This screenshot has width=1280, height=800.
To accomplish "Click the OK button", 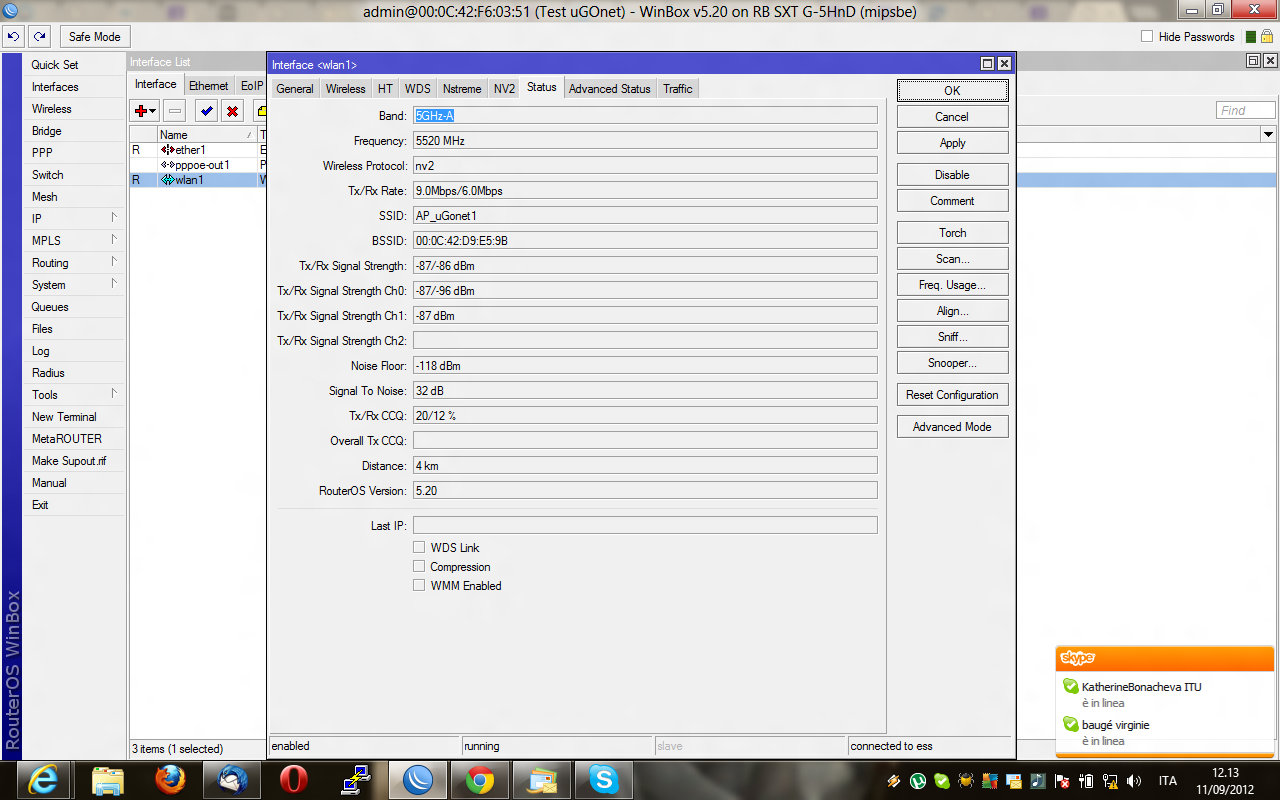I will pos(952,90).
